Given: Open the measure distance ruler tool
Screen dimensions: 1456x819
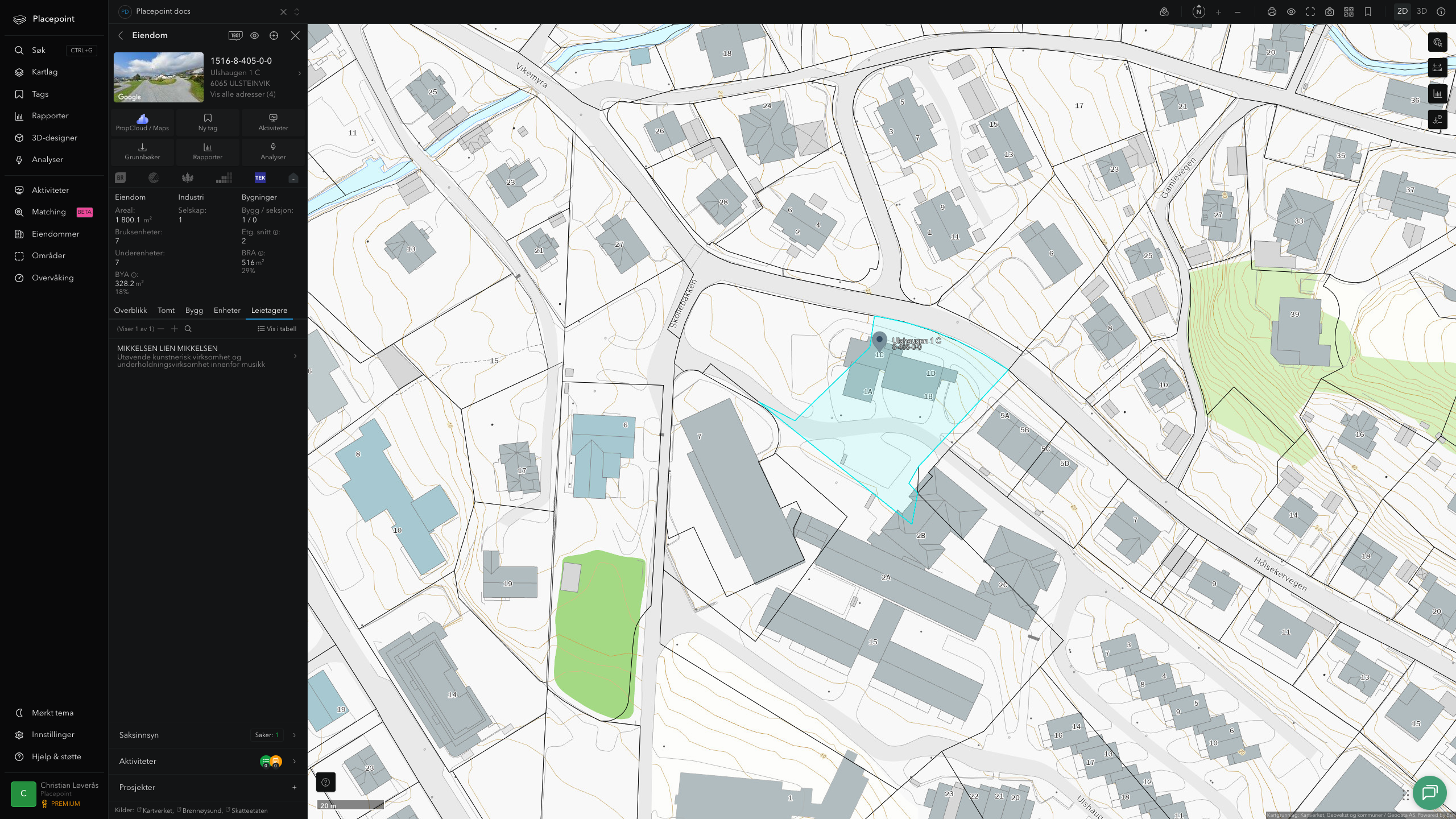Looking at the screenshot, I should (x=1437, y=68).
